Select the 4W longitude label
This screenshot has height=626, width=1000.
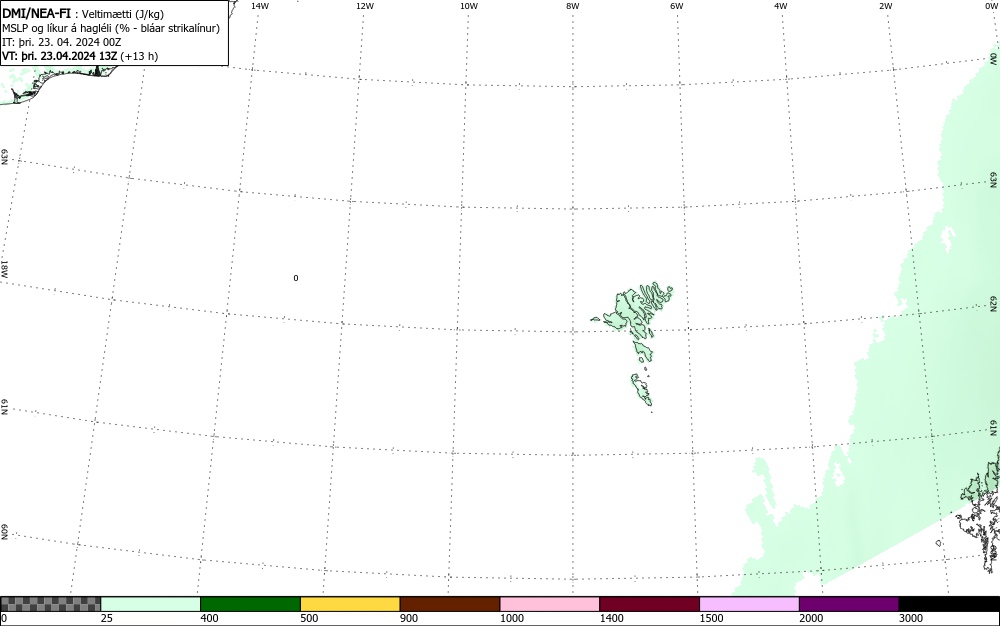pyautogui.click(x=781, y=6)
